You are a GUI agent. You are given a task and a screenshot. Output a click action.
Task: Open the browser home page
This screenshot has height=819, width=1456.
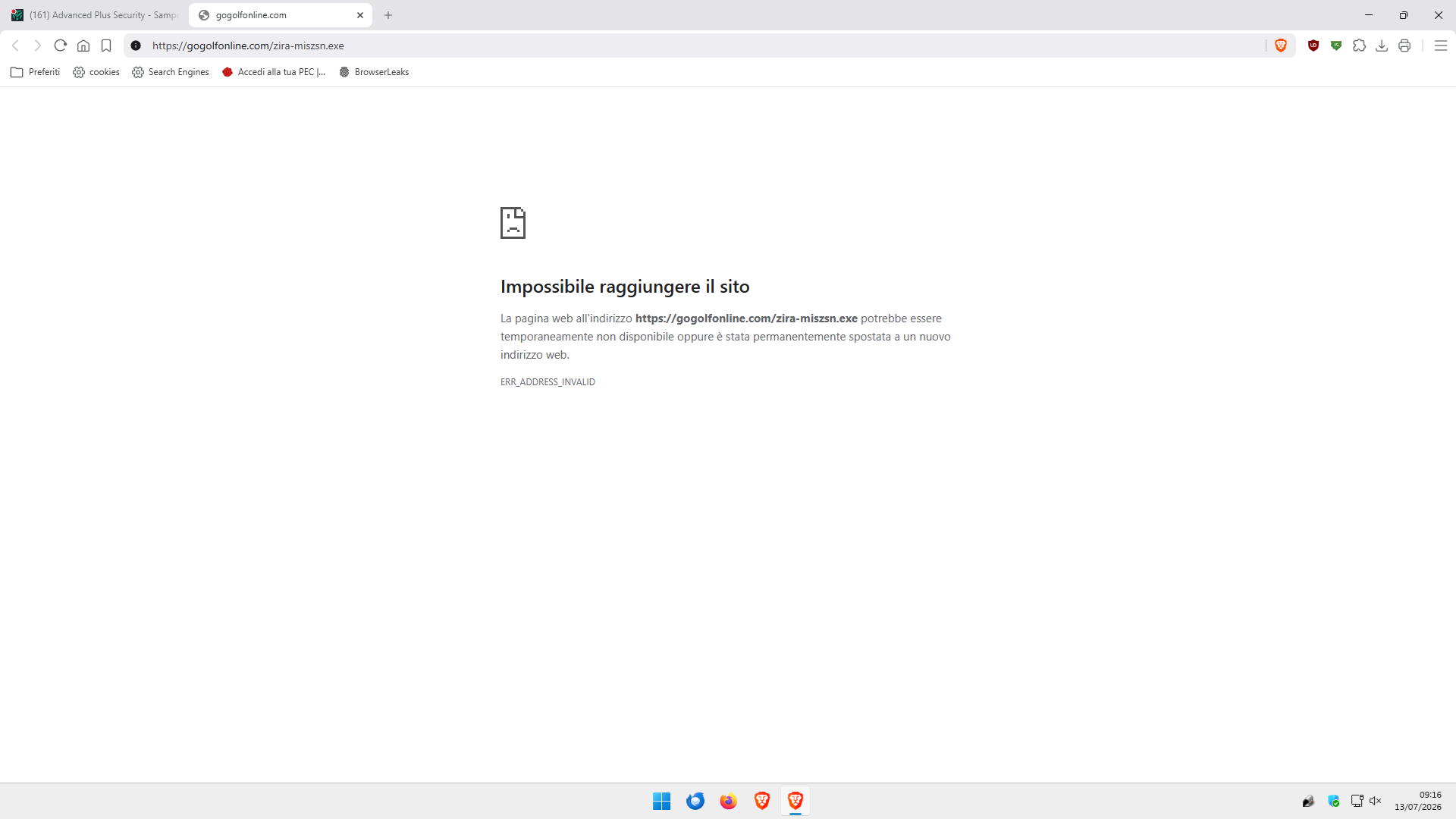pos(83,45)
